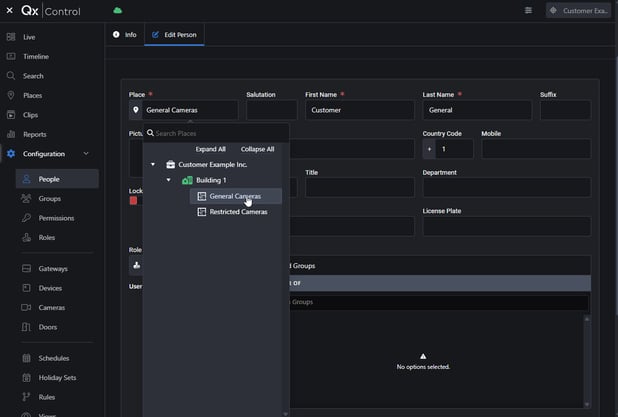Select Customer Example Inc. in tree
Viewport: 618px width, 417px height.
pyautogui.click(x=212, y=164)
